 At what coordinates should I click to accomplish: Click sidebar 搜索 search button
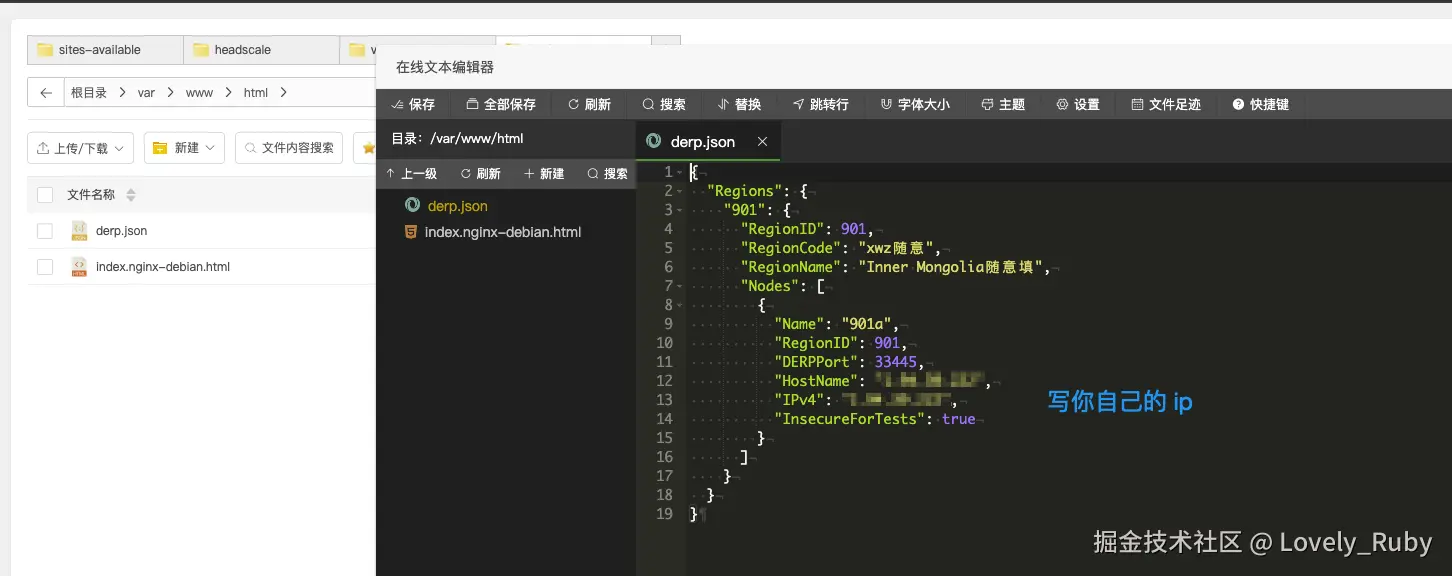(608, 173)
